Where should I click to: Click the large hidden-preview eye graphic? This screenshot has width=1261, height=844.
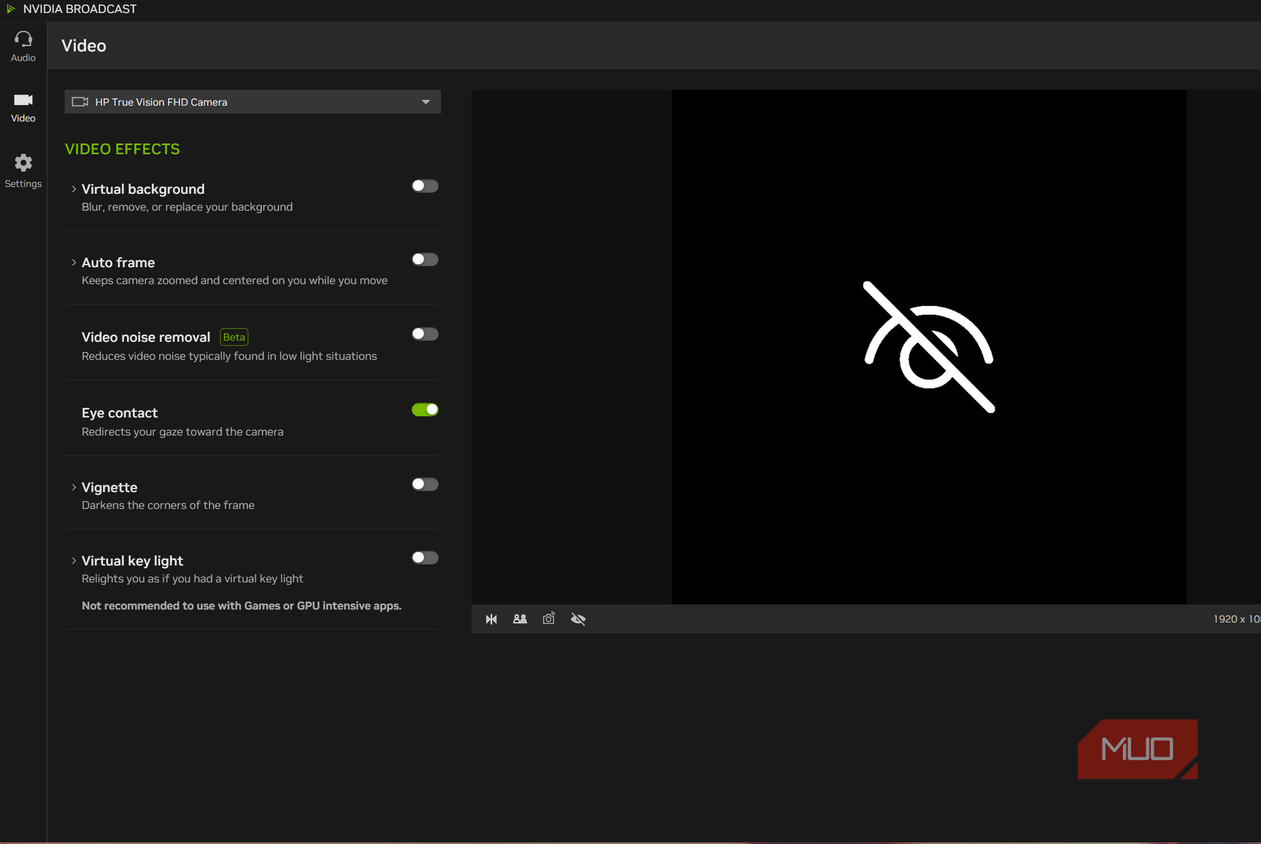[929, 347]
